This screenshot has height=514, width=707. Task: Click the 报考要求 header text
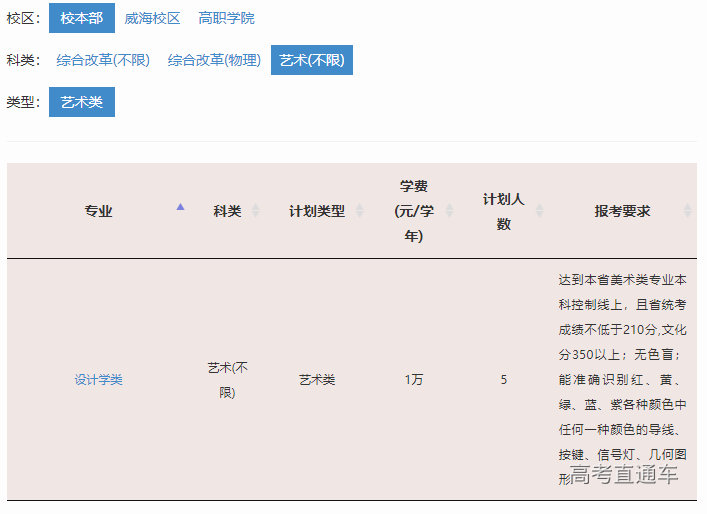[622, 211]
